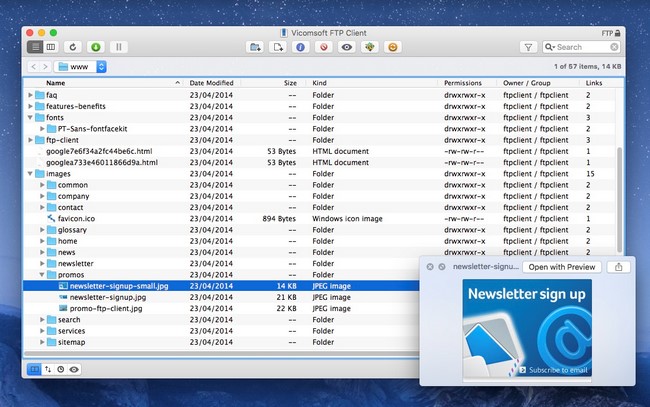Toggle the history clock bottom button
Image resolution: width=650 pixels, height=407 pixels.
point(61,369)
